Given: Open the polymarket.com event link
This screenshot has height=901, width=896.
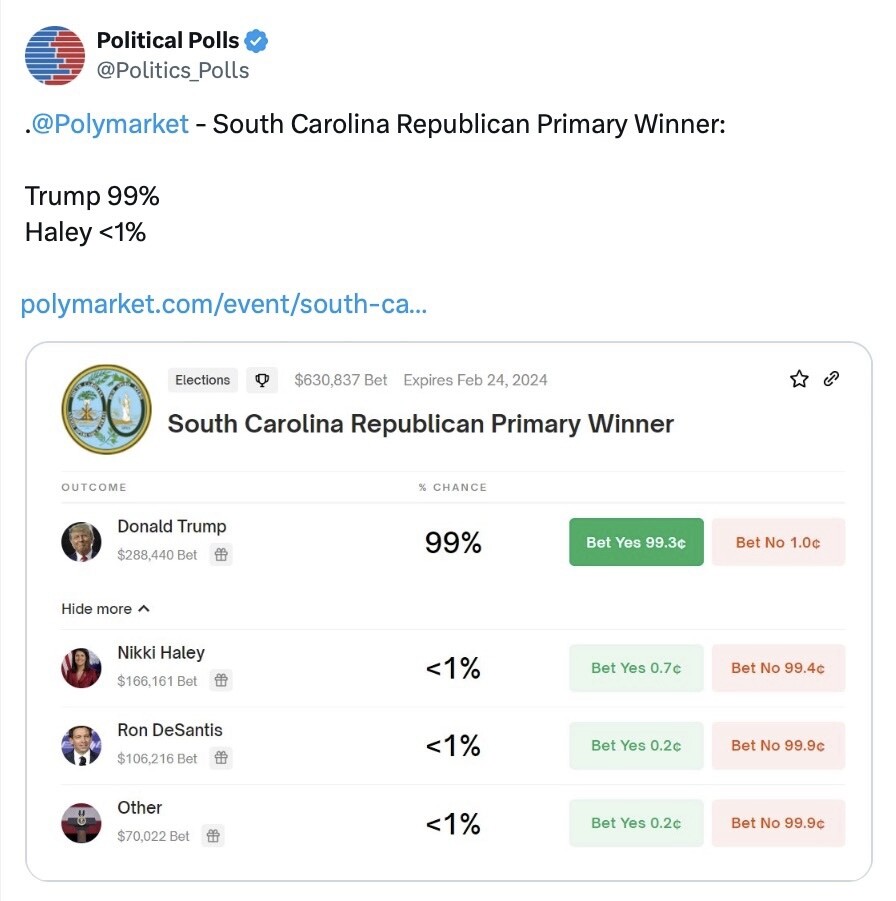Looking at the screenshot, I should coord(224,304).
